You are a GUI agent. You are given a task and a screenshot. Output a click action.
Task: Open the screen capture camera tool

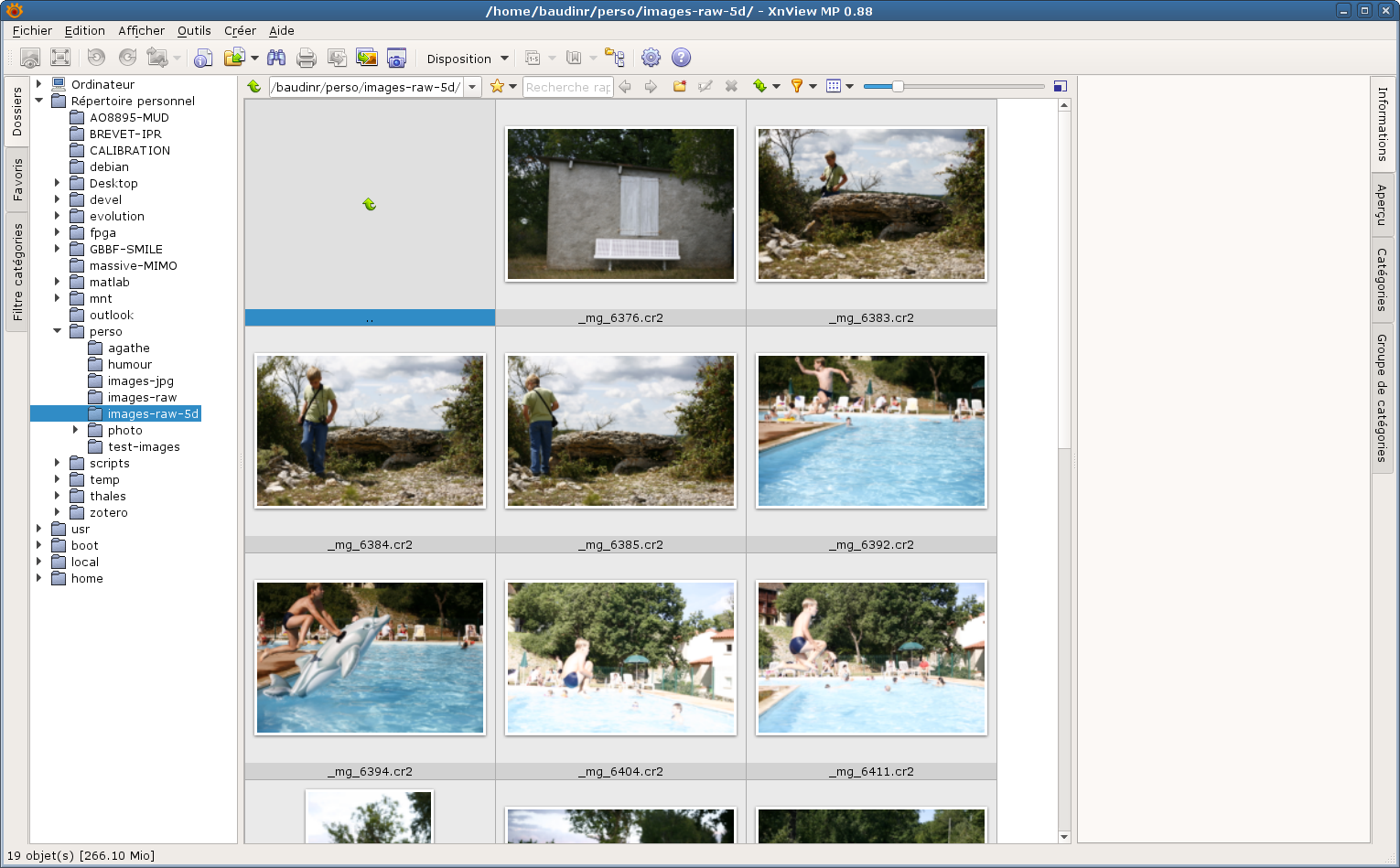[x=396, y=58]
